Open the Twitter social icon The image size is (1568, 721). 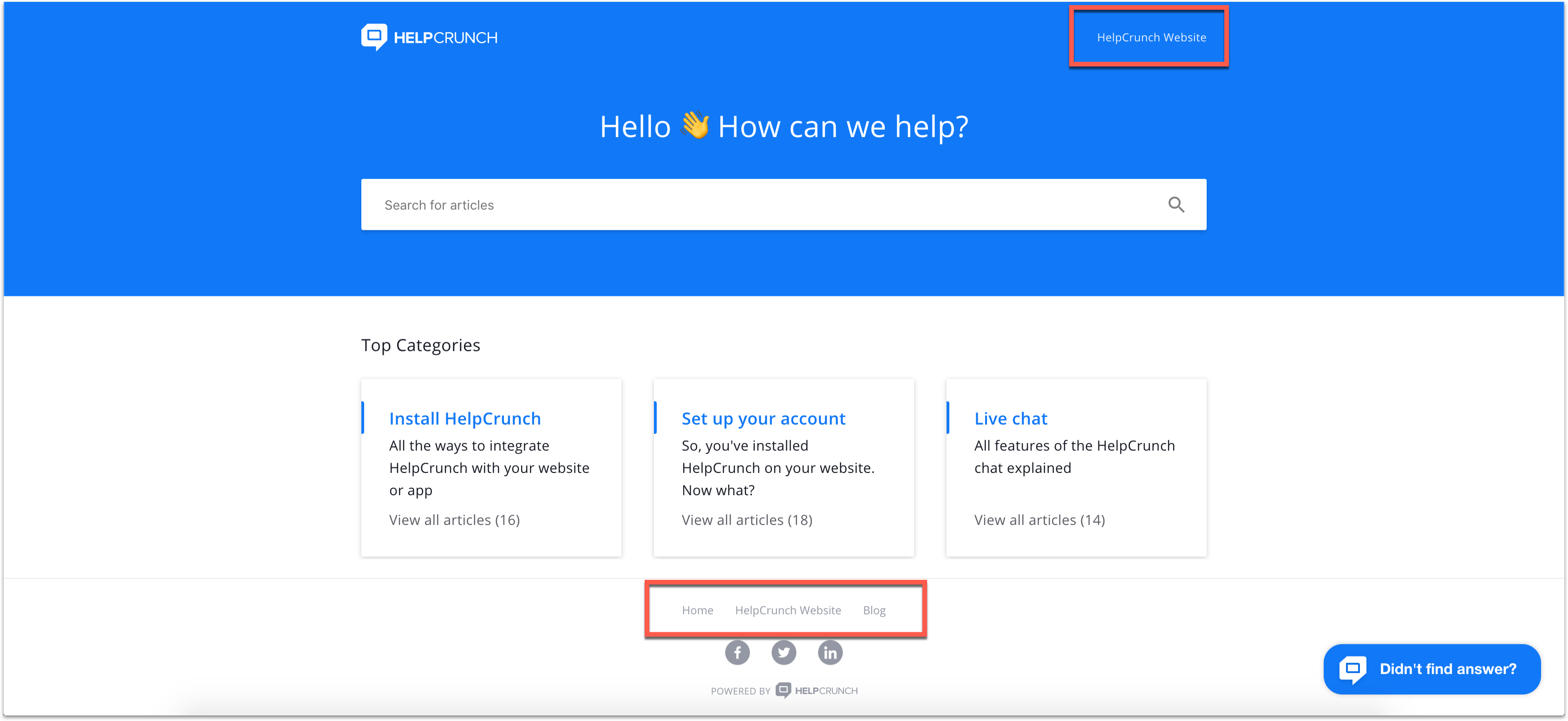[784, 652]
